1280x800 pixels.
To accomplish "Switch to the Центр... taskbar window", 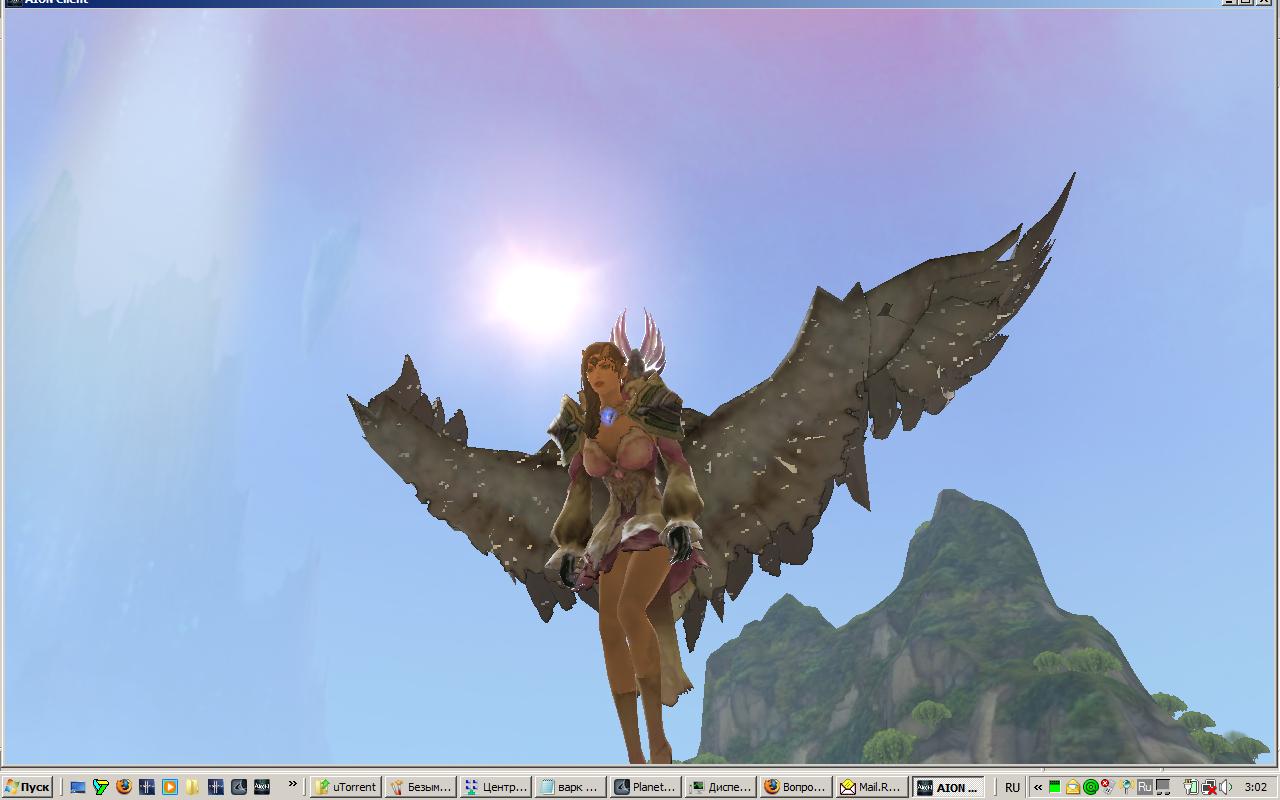I will pos(496,787).
